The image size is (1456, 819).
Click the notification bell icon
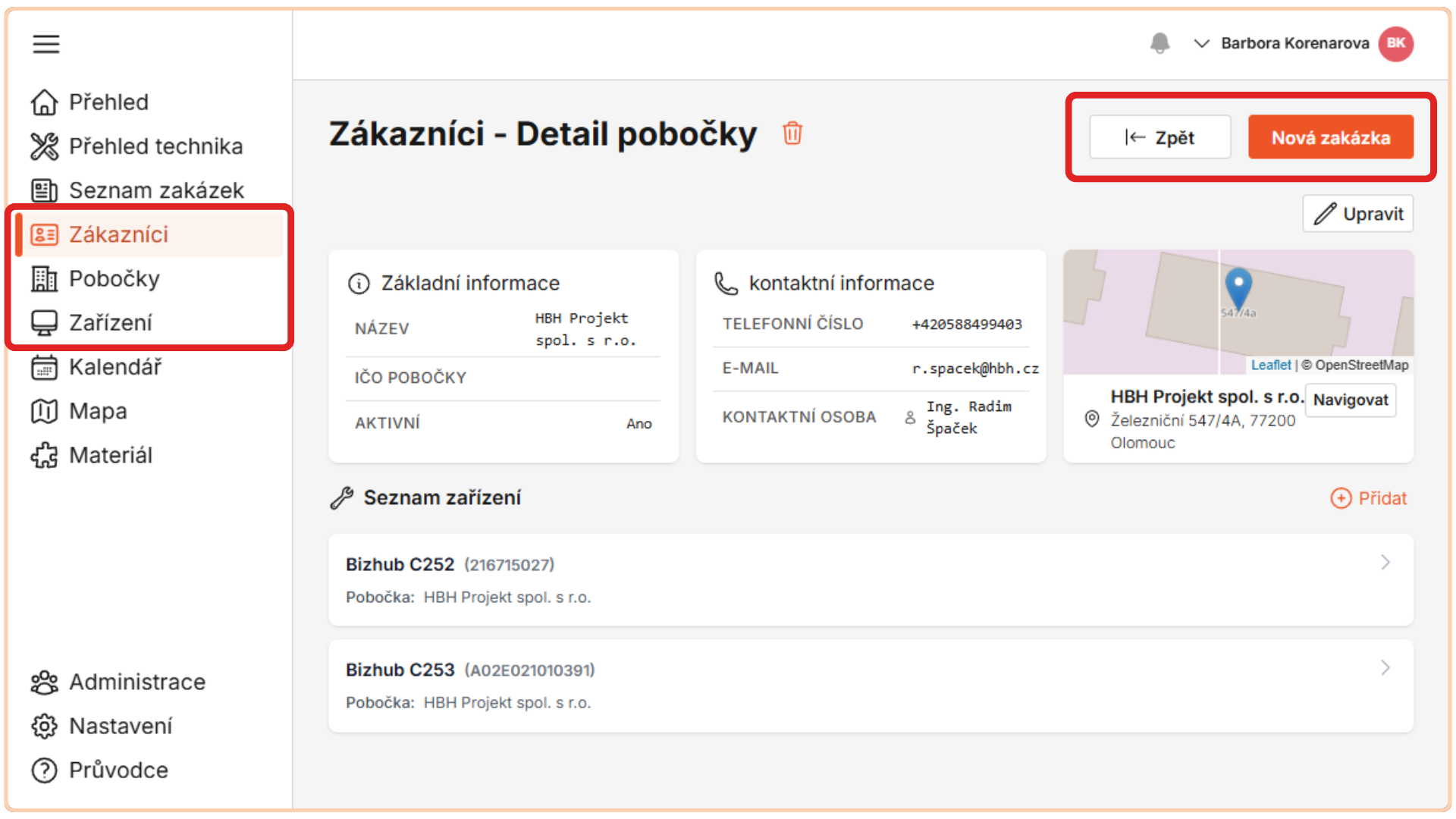(x=1159, y=43)
